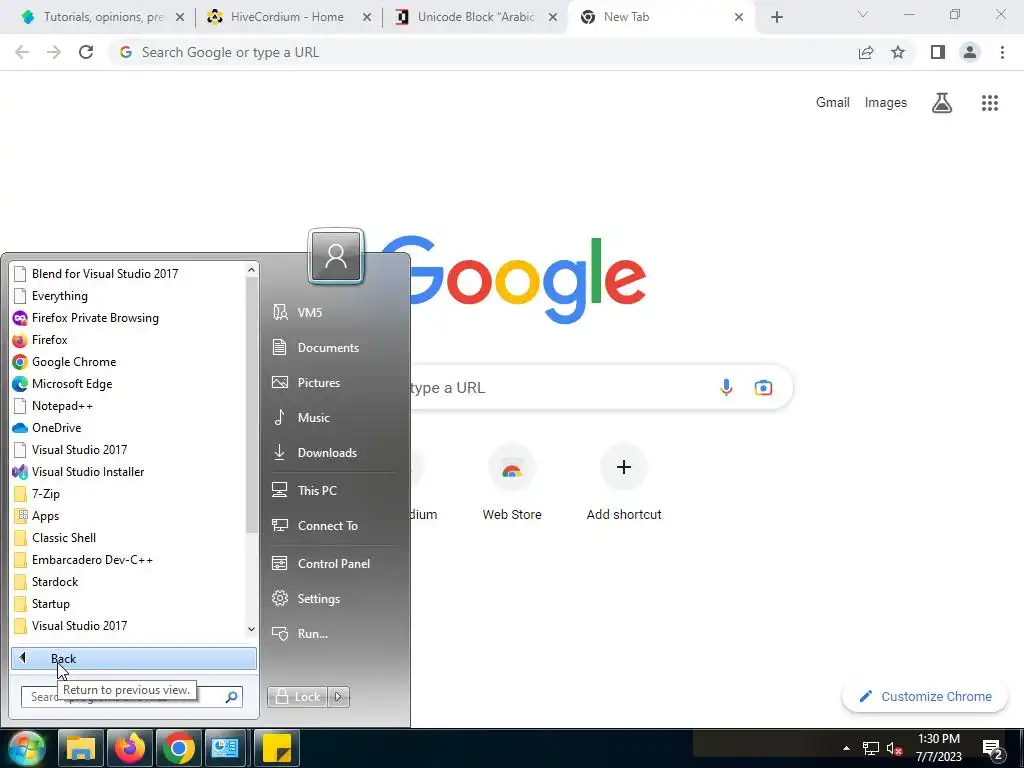Open a new browser tab
Viewport: 1024px width, 768px height.
point(776,18)
